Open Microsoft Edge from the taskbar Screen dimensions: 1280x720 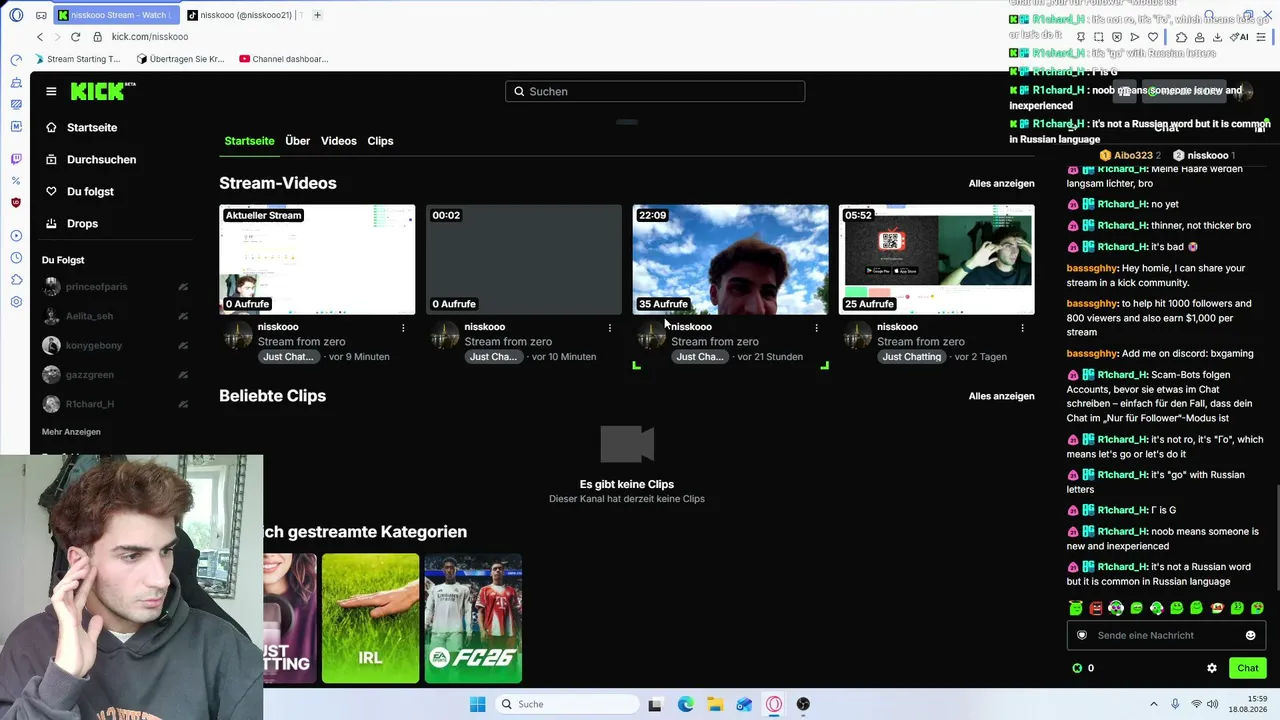tap(686, 704)
